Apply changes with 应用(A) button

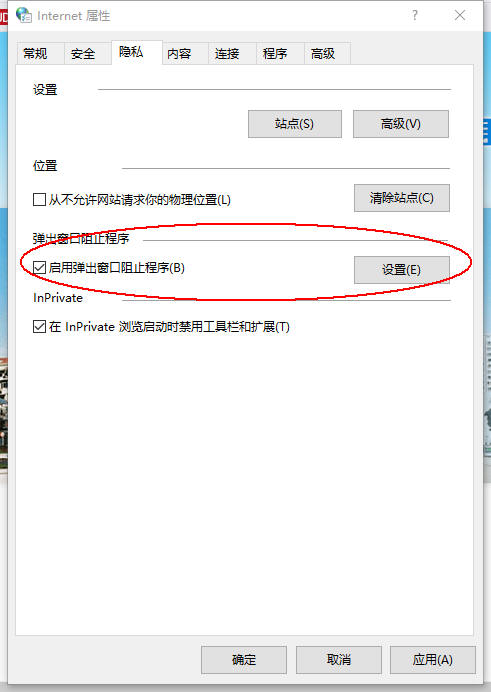coord(433,660)
